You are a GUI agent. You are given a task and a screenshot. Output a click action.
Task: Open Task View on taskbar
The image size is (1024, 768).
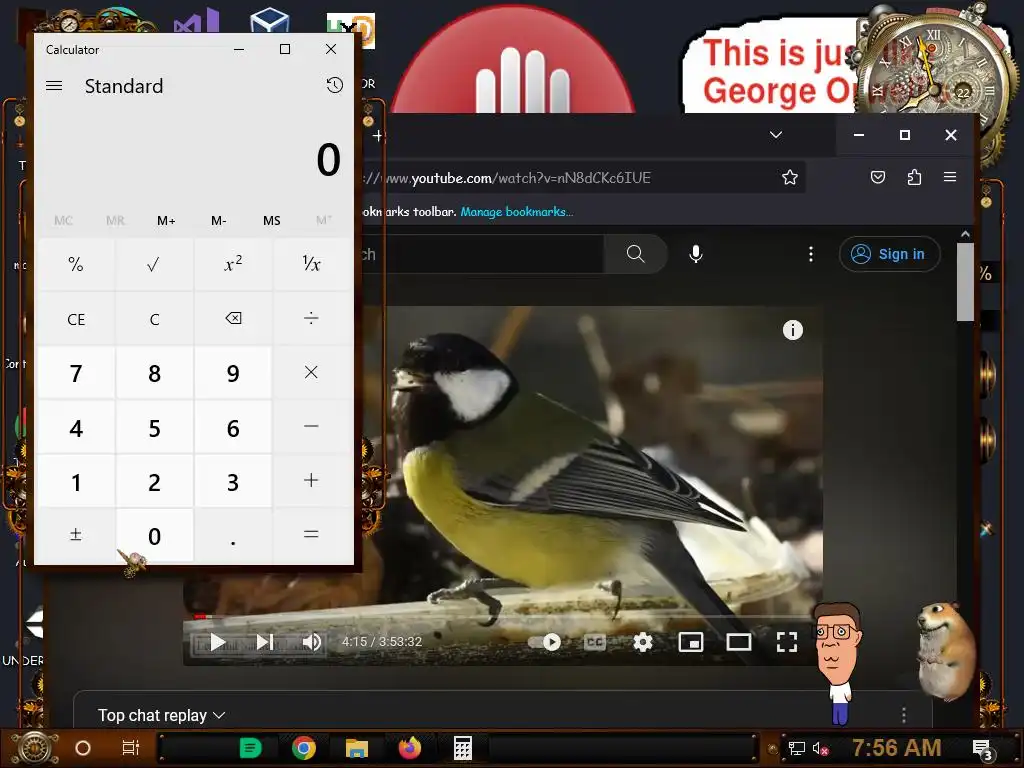[131, 748]
